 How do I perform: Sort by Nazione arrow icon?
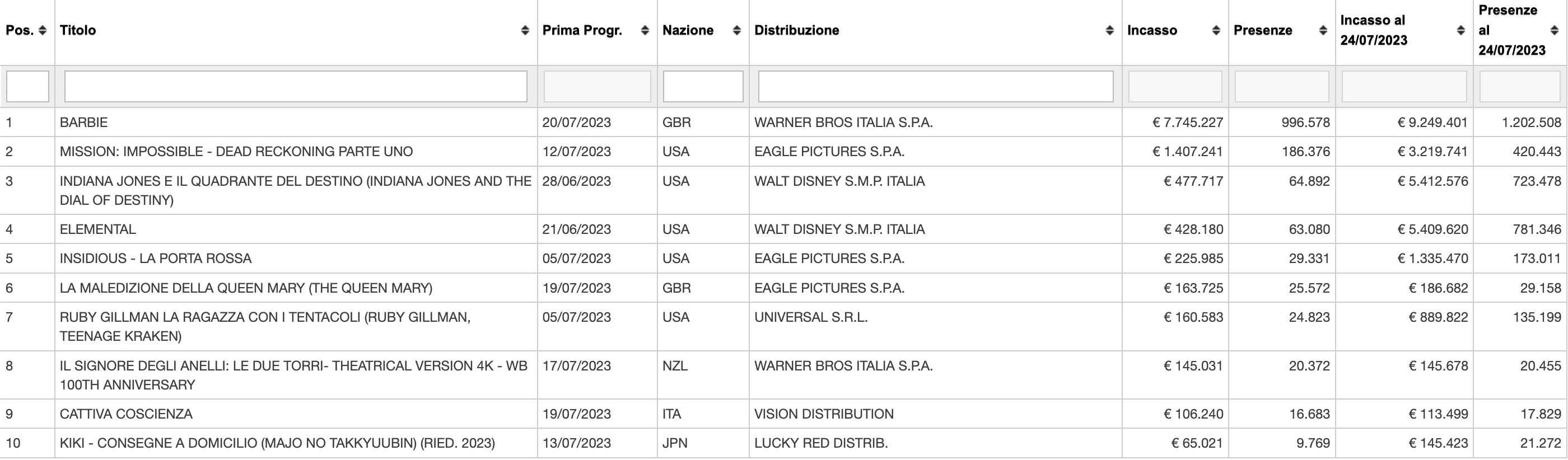(x=736, y=30)
